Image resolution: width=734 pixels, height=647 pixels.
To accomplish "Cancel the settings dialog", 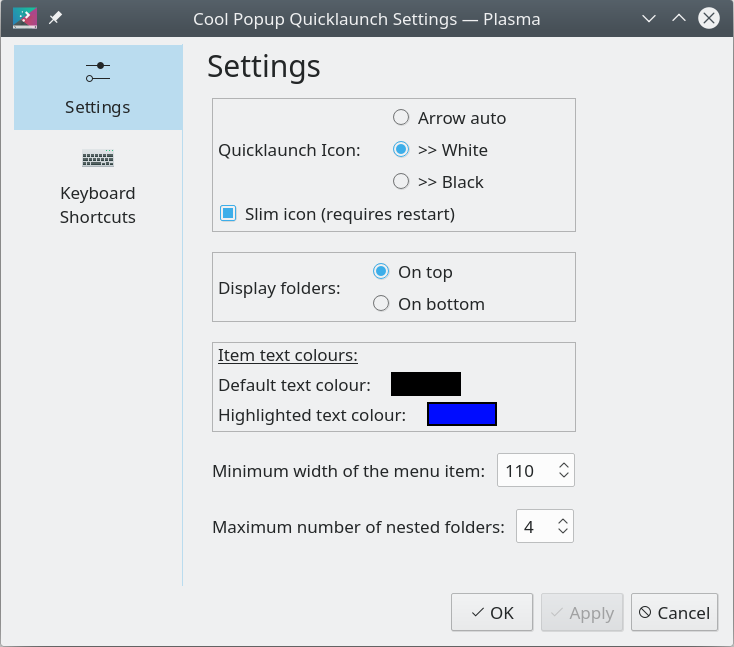I will pos(675,612).
